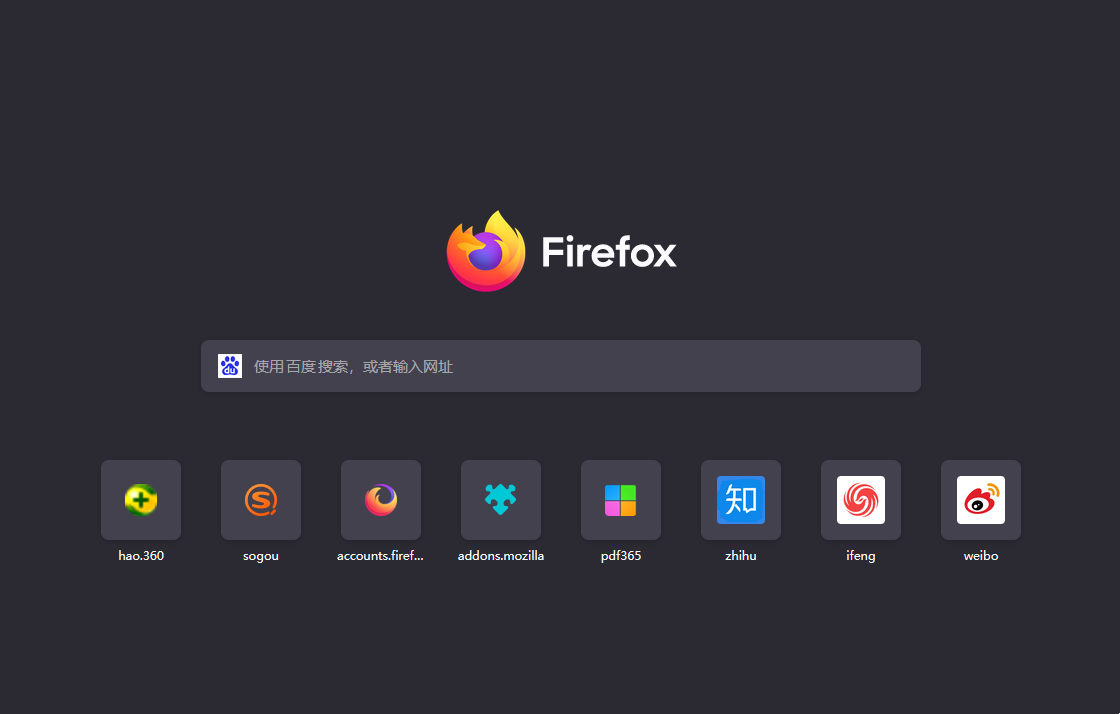Open the pdf365 colorful squares tile
The height and width of the screenshot is (714, 1120).
[x=621, y=500]
